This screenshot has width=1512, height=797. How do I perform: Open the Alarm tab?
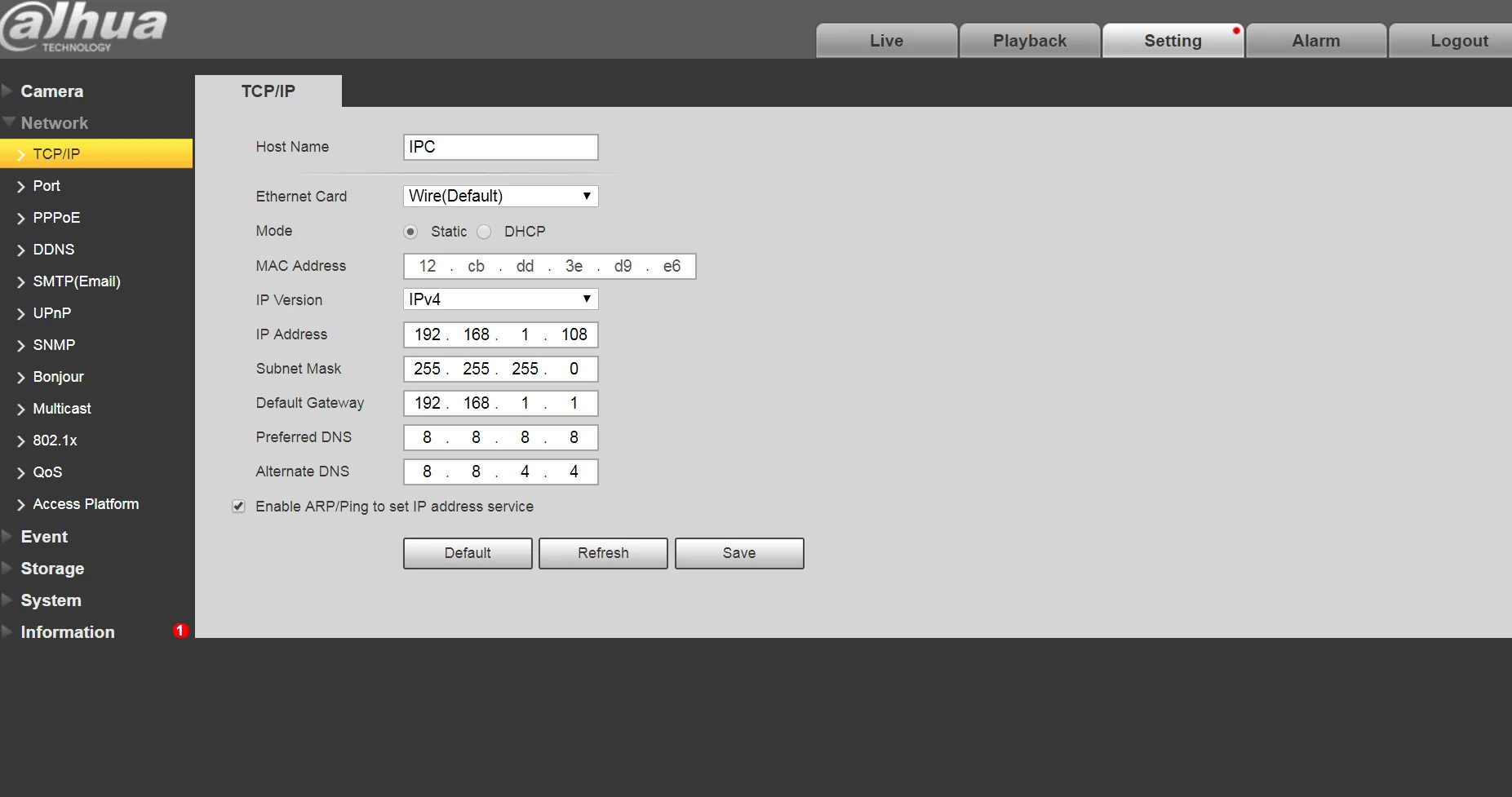point(1316,41)
